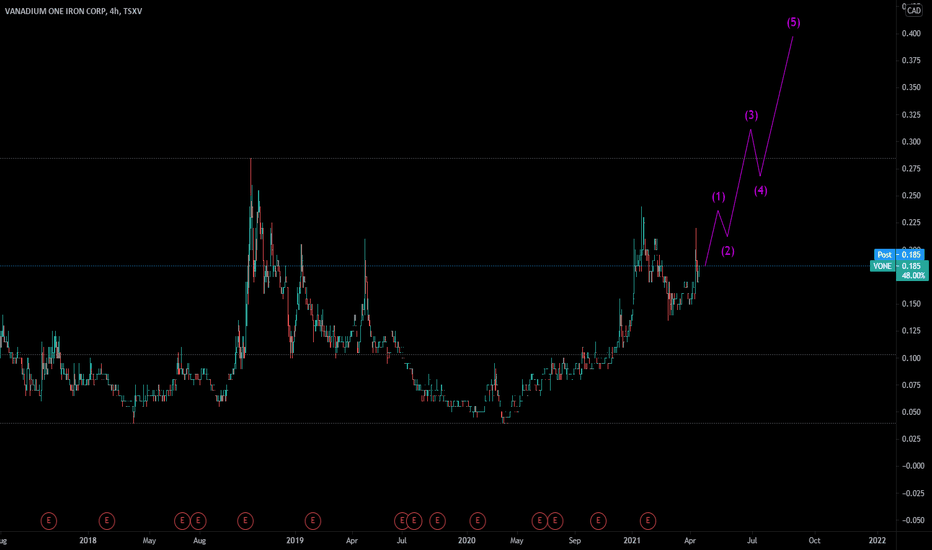Click the blue Post 0.185 price tag
The width and height of the screenshot is (932, 550).
point(899,254)
